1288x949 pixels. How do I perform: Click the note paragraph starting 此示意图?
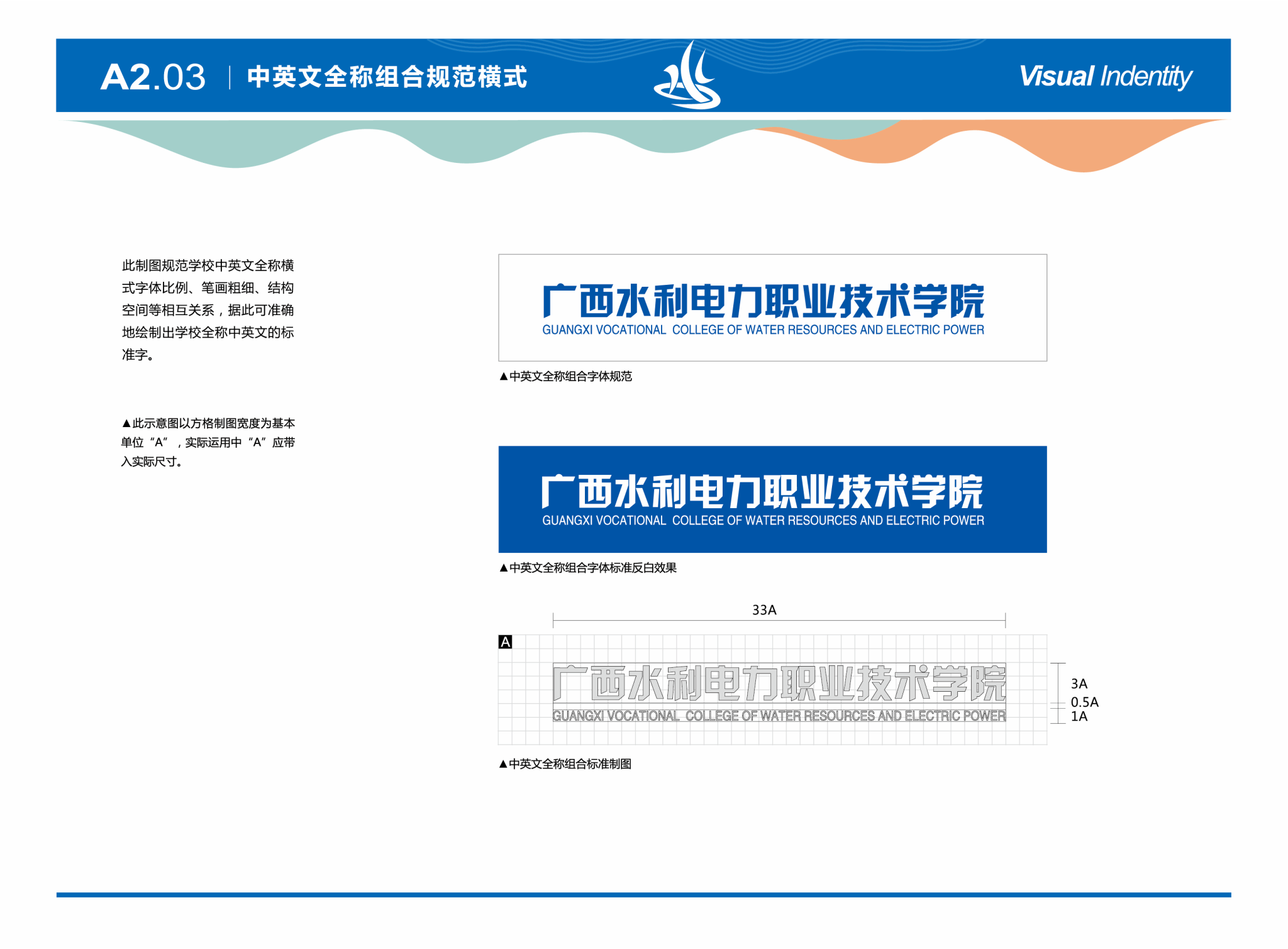click(x=208, y=442)
